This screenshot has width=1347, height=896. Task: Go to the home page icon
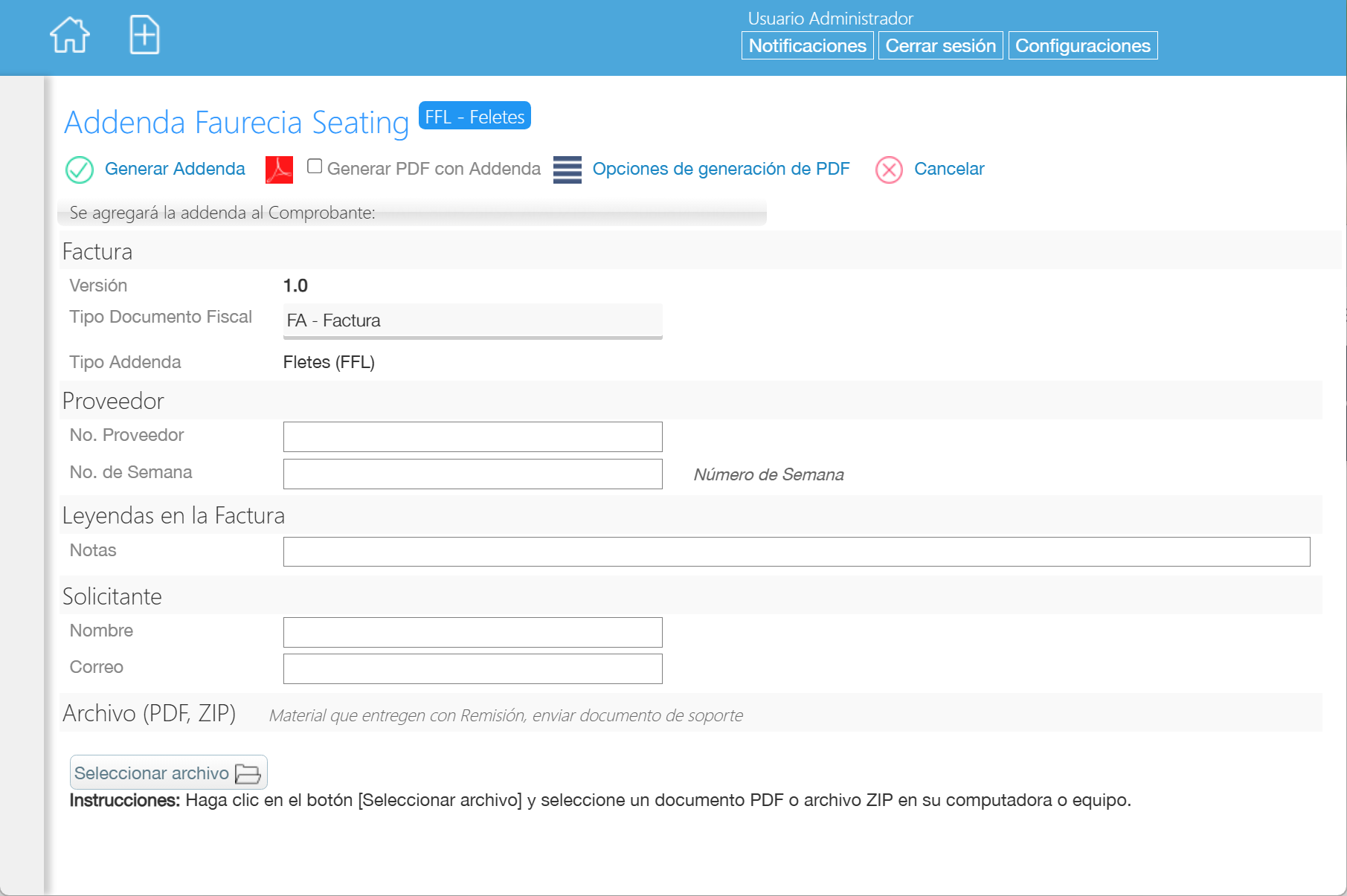(x=70, y=35)
